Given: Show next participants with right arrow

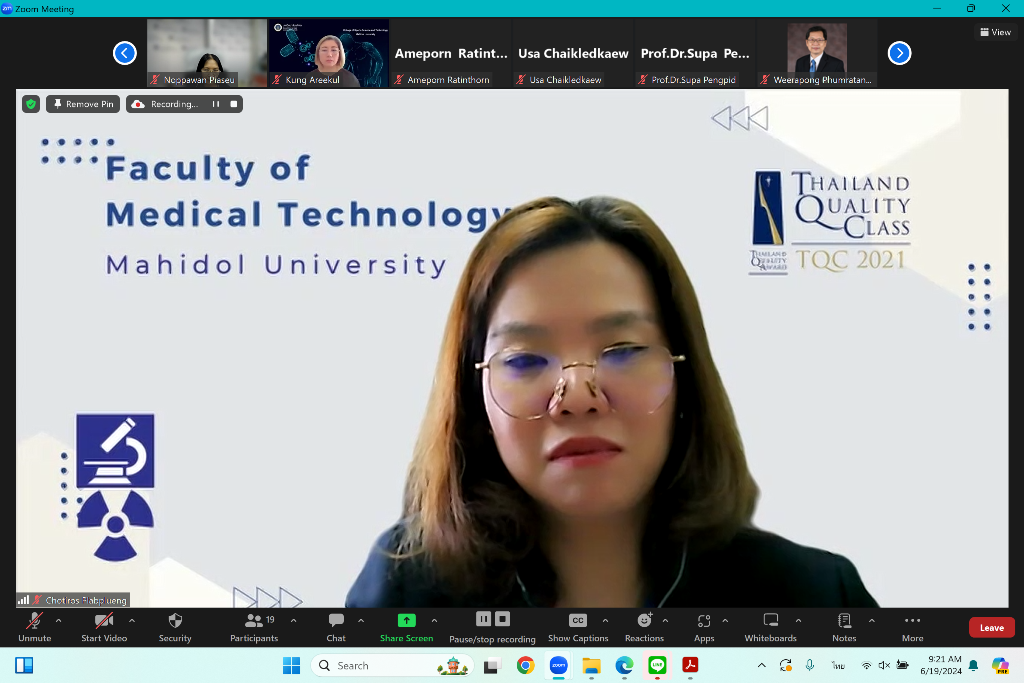Looking at the screenshot, I should click(x=899, y=53).
